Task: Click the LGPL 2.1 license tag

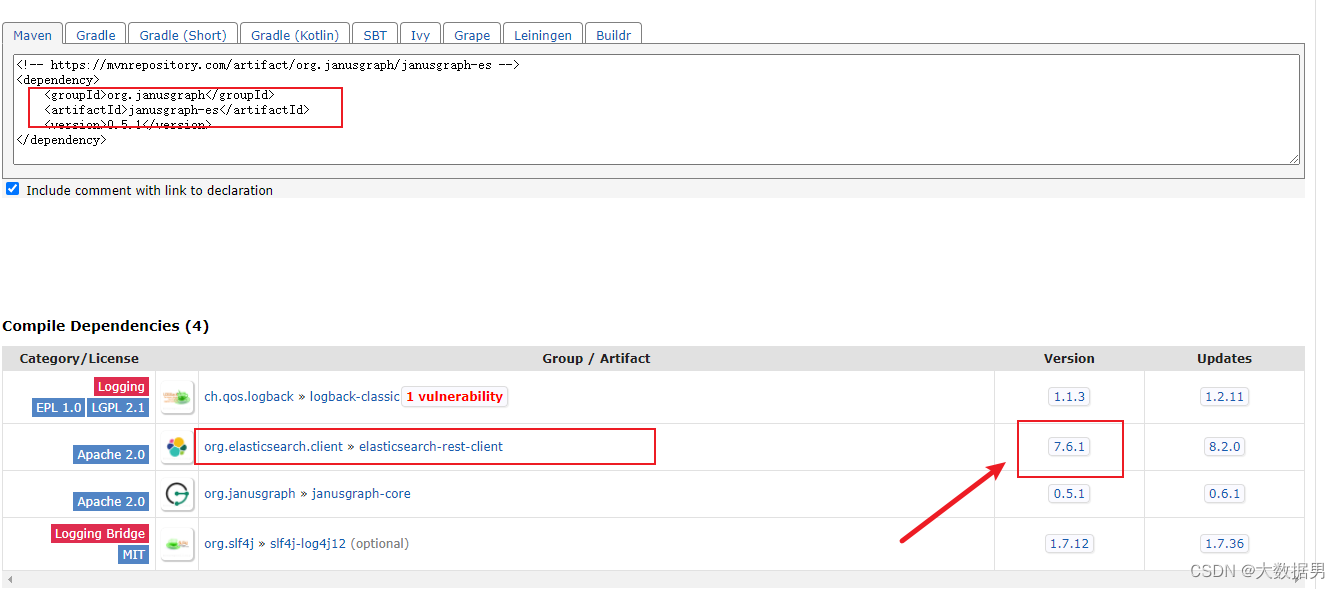Action: (x=119, y=408)
